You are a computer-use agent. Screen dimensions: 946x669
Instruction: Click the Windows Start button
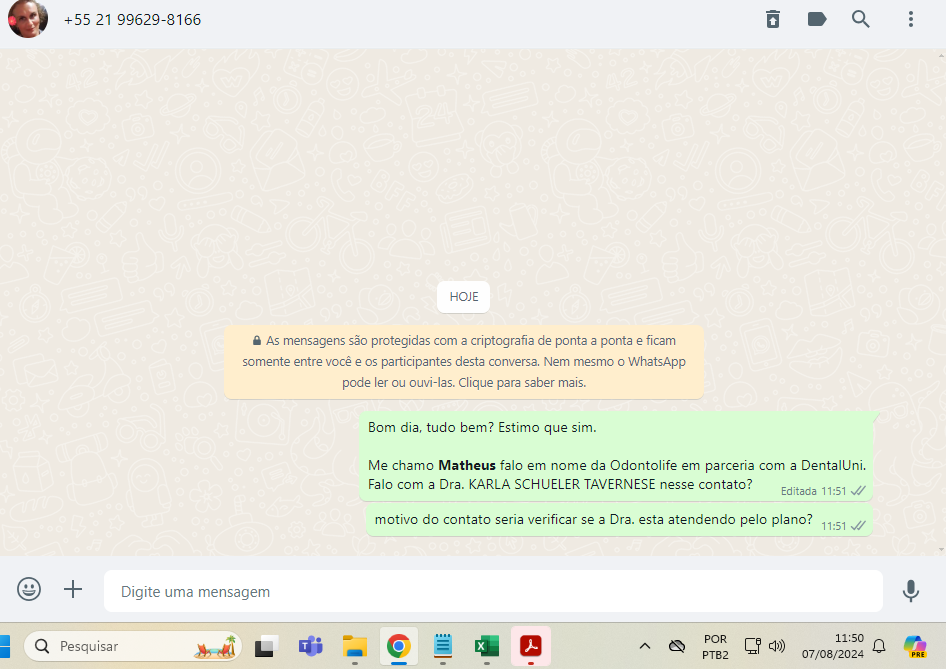pyautogui.click(x=5, y=646)
